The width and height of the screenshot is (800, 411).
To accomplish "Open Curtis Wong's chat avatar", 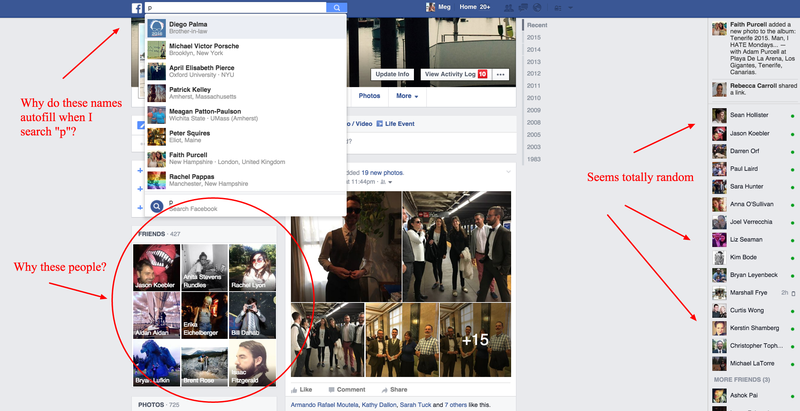I will (x=719, y=311).
